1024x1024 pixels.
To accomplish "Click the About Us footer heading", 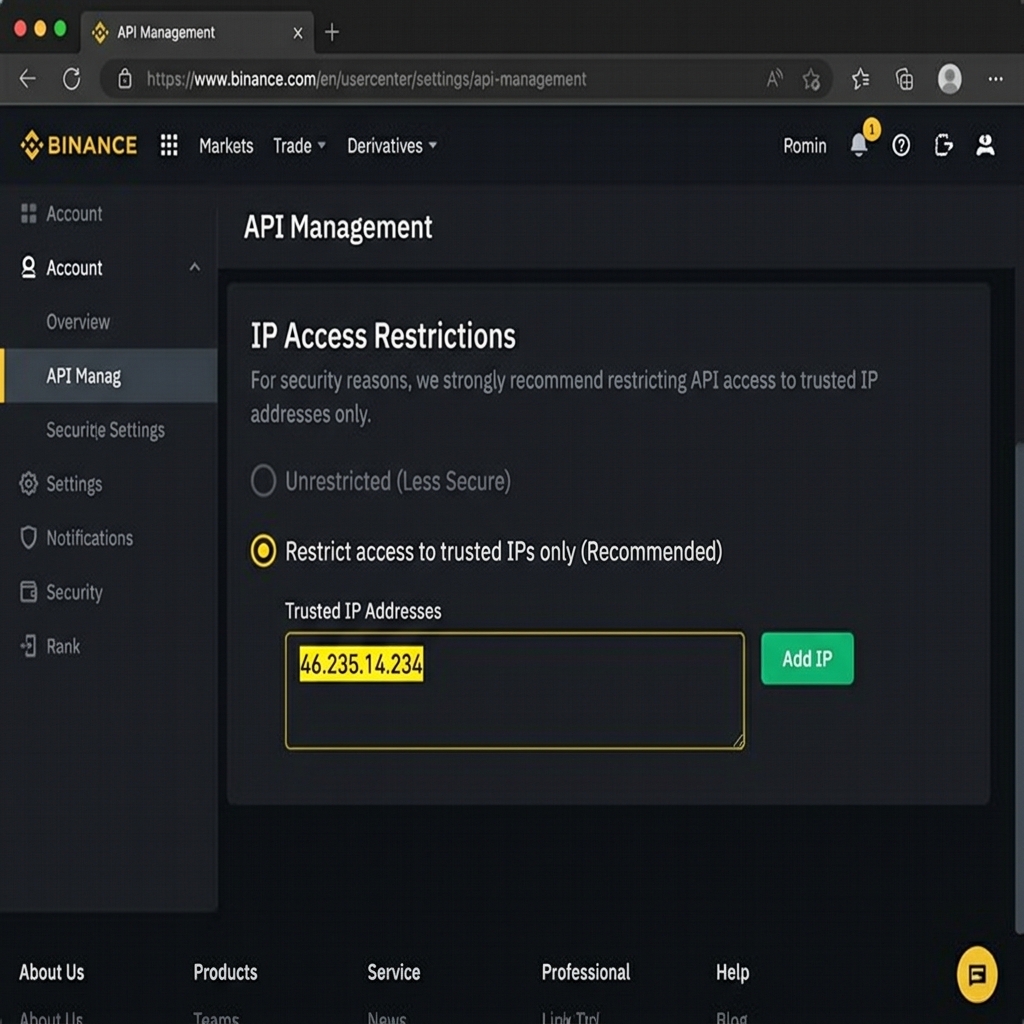I will pos(52,972).
